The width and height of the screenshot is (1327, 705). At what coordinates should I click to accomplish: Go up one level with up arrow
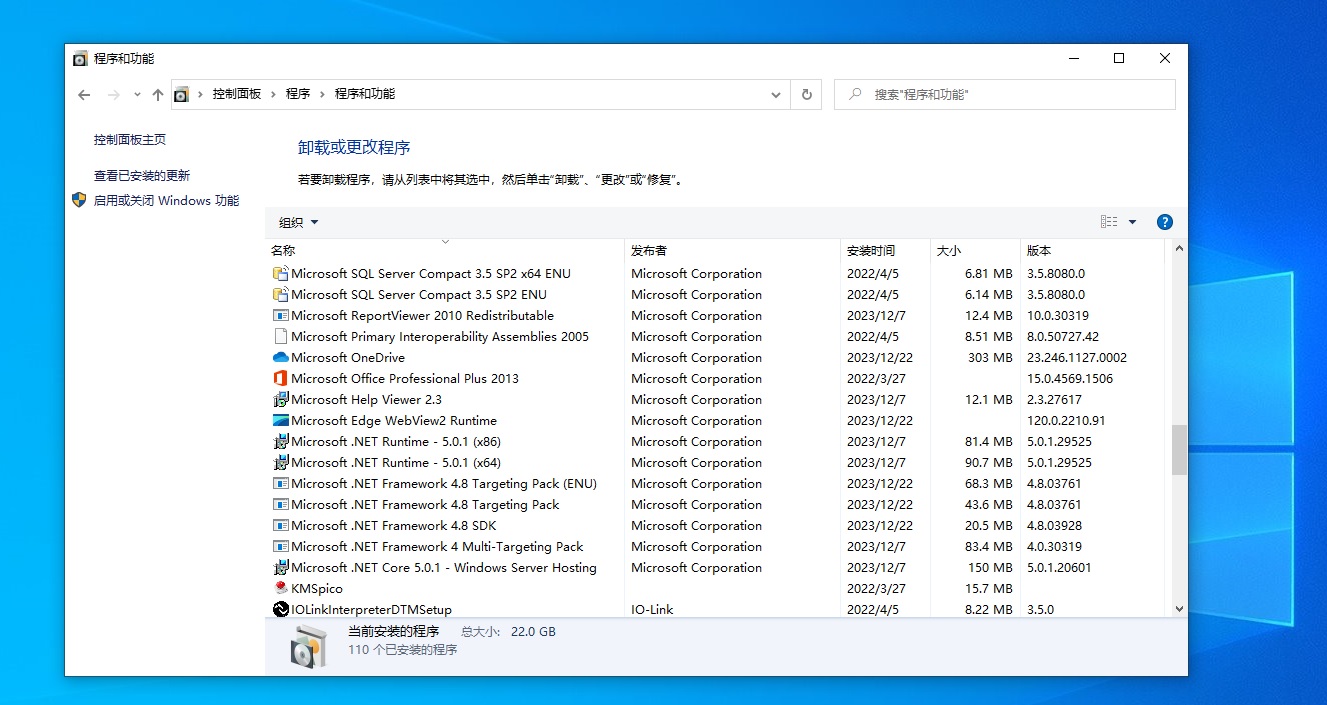point(157,94)
